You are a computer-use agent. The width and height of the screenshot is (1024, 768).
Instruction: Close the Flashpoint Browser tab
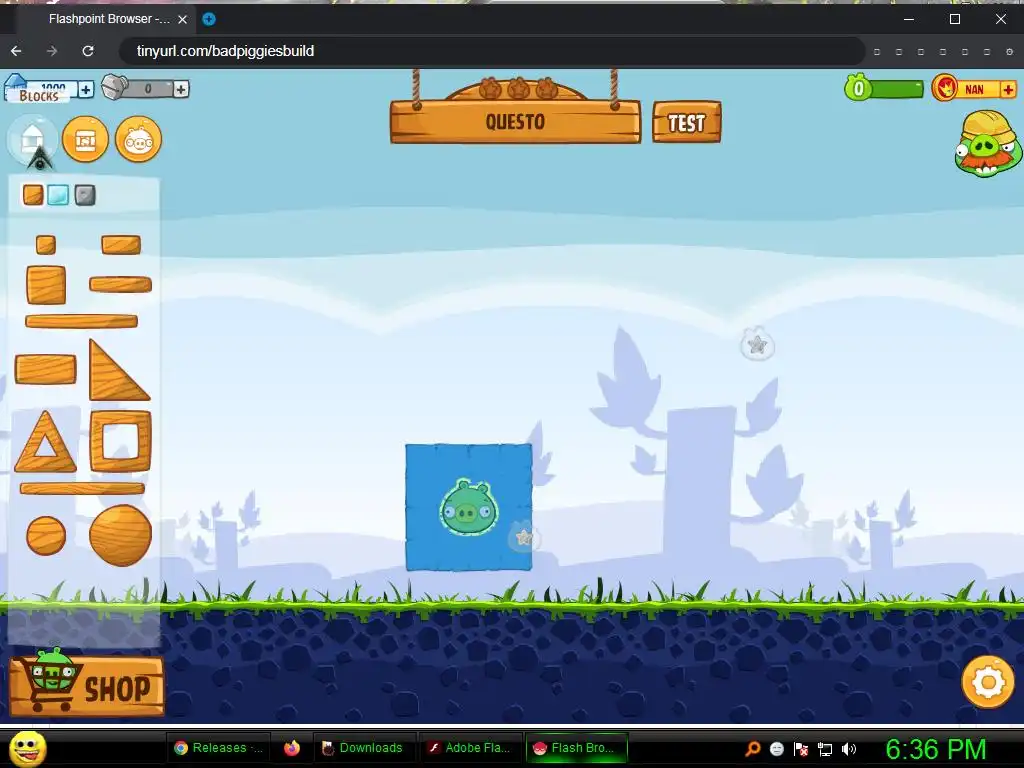tap(183, 19)
